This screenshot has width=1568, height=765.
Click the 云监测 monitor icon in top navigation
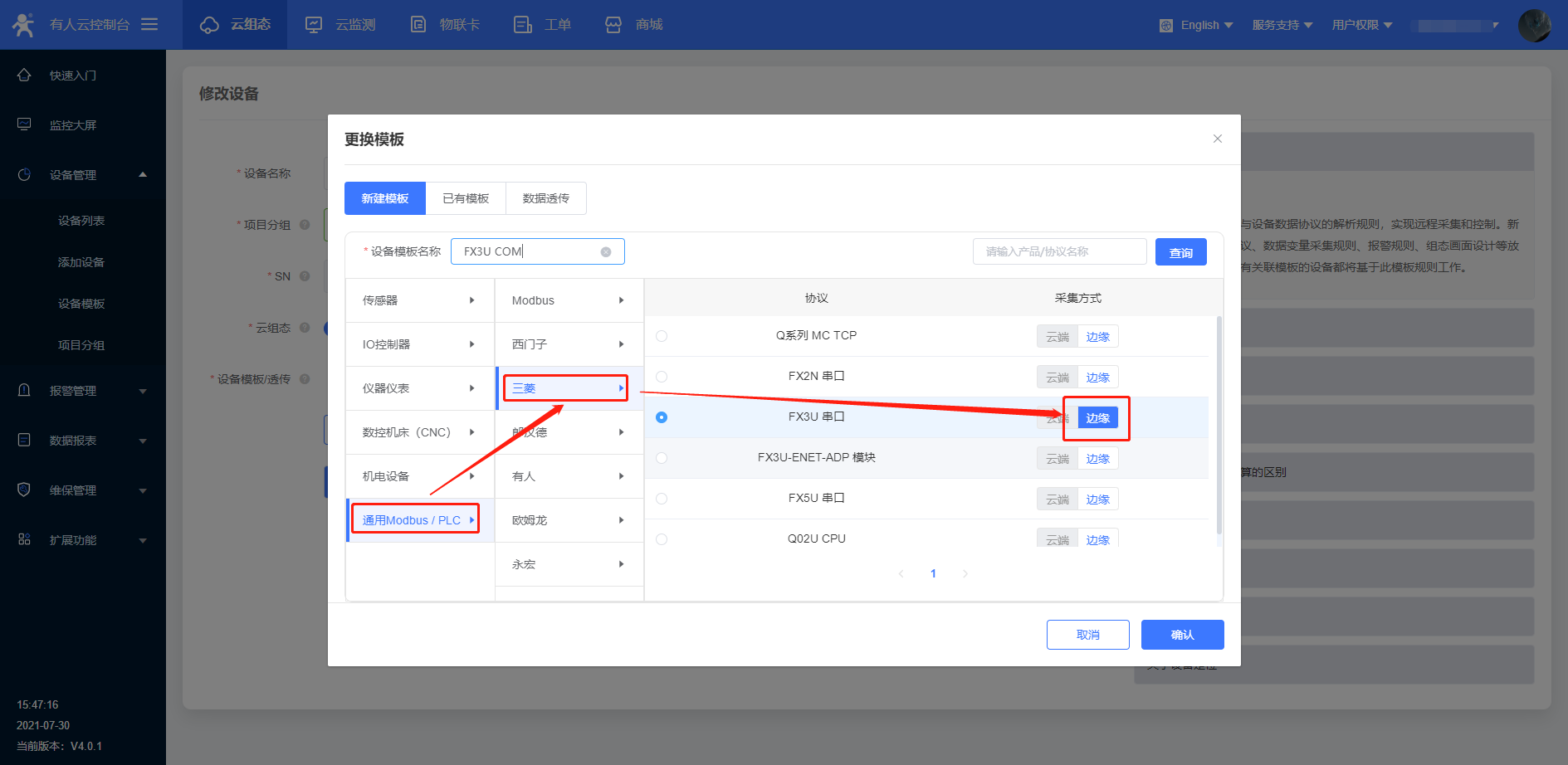pyautogui.click(x=314, y=25)
